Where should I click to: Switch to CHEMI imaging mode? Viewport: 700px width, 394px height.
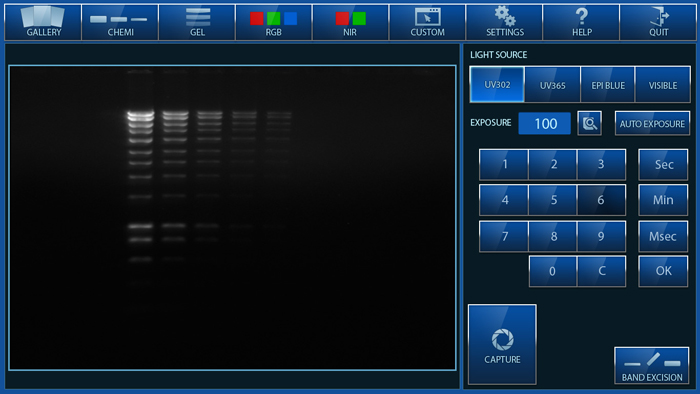[120, 22]
